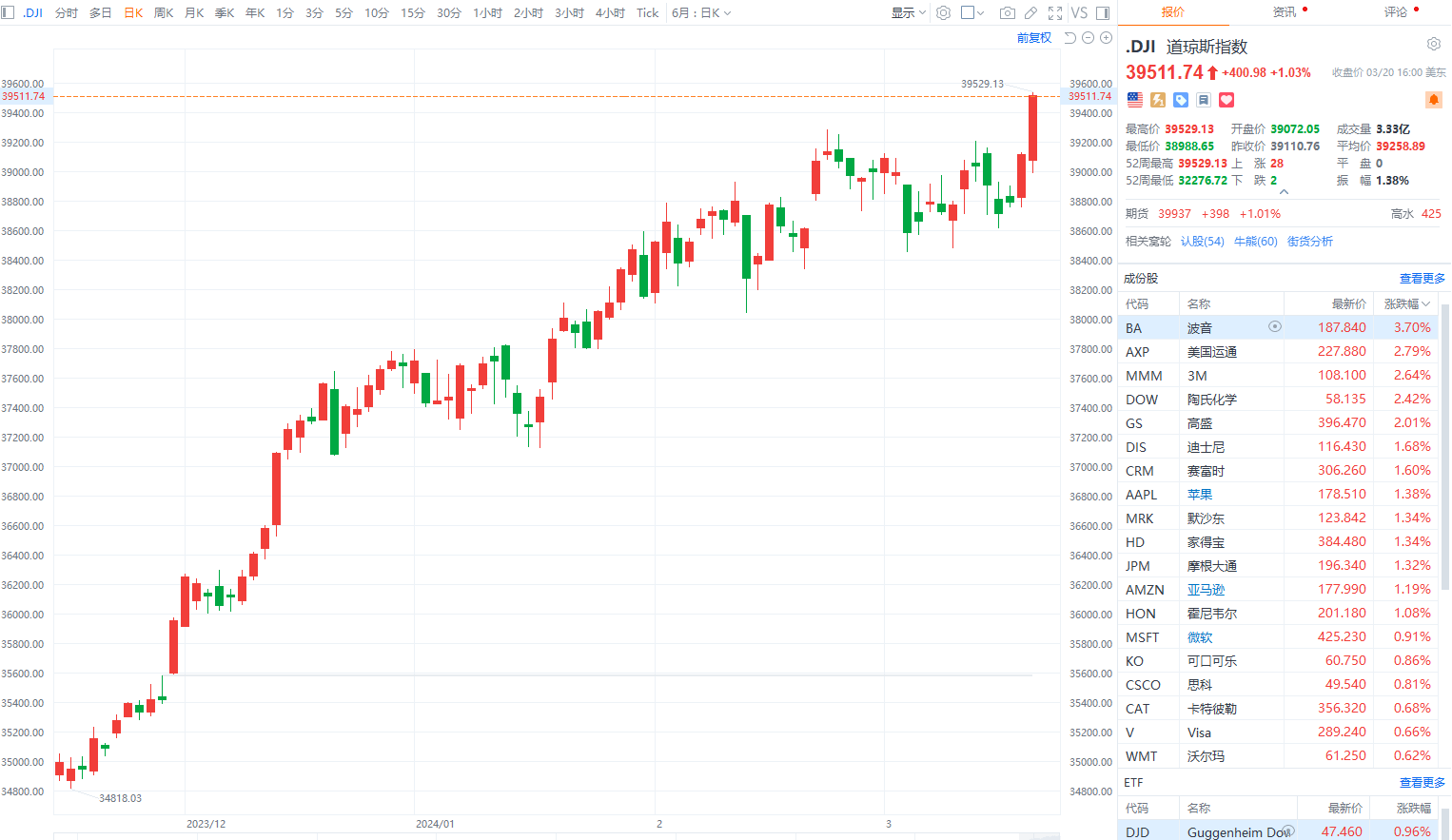This screenshot has height=840, width=1452.
Task: Open the 6月:日K period dropdown
Action: [701, 13]
